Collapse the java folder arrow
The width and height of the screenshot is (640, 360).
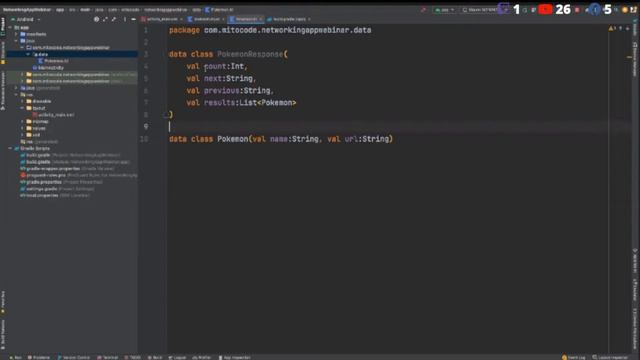[16, 41]
